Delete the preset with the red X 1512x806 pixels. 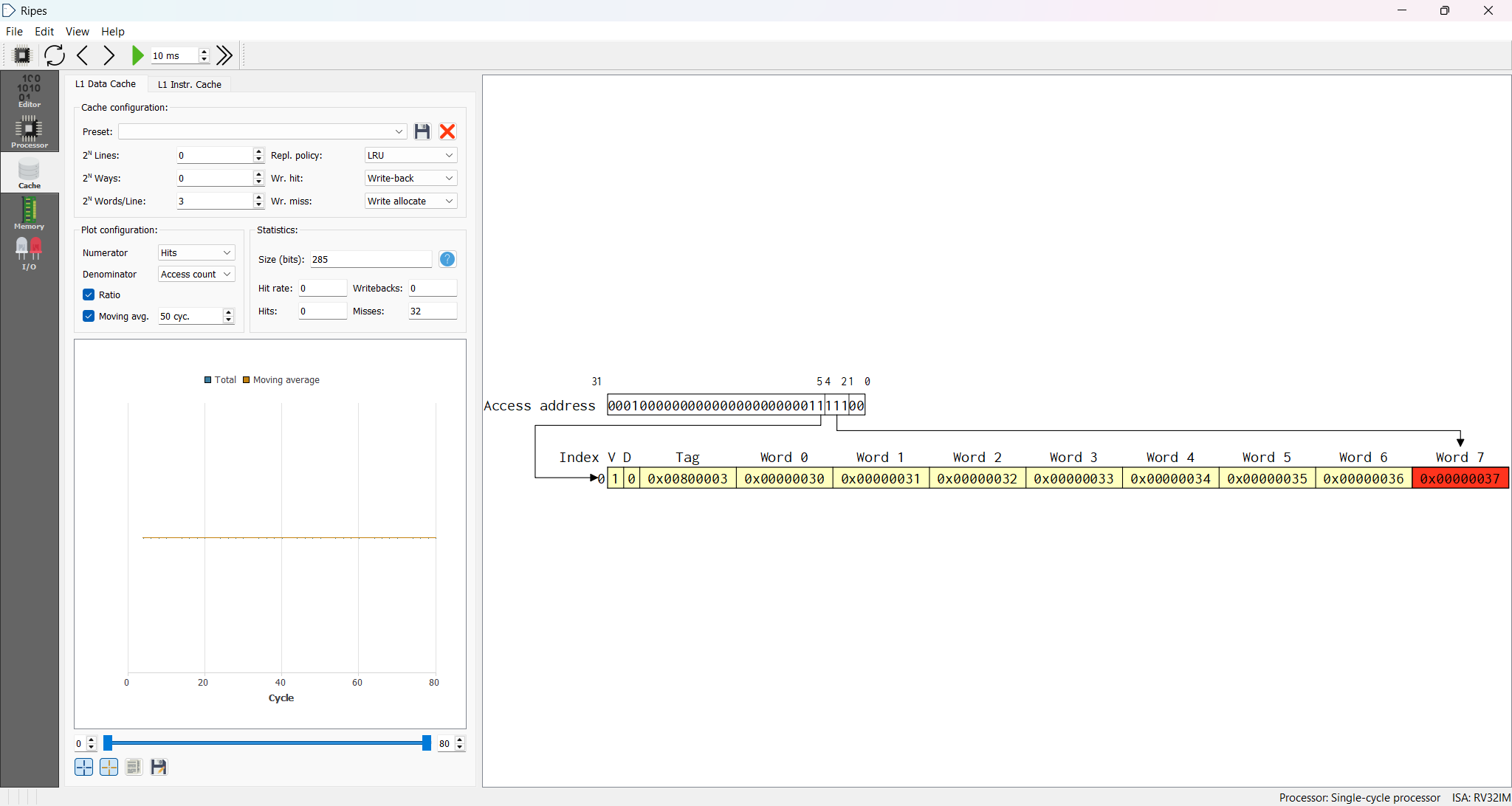tap(447, 131)
